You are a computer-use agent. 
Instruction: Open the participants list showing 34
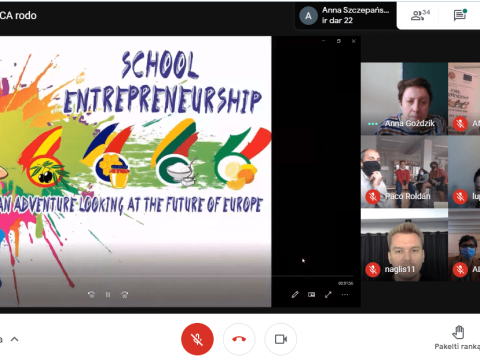coord(420,15)
